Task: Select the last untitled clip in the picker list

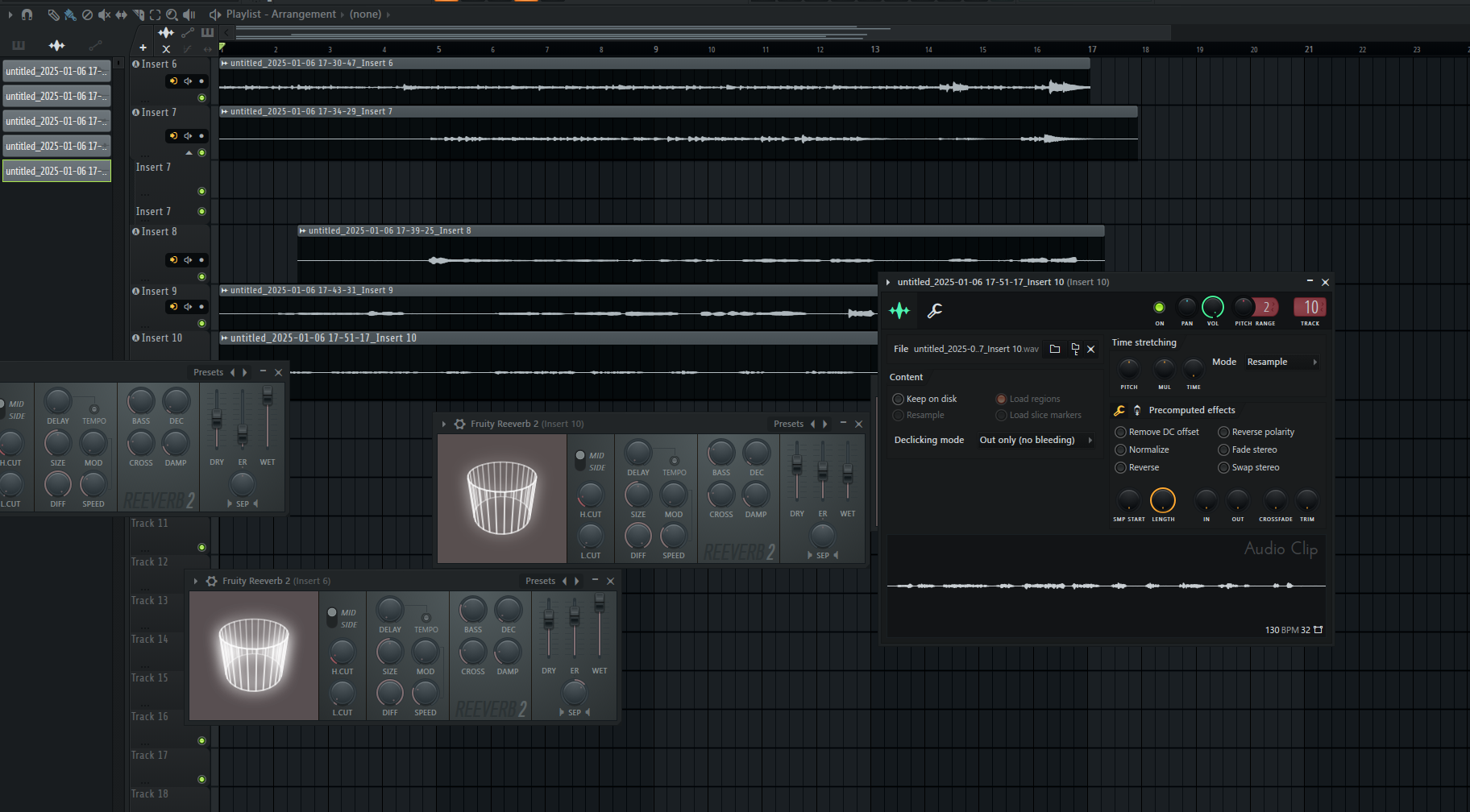Action: pyautogui.click(x=56, y=171)
